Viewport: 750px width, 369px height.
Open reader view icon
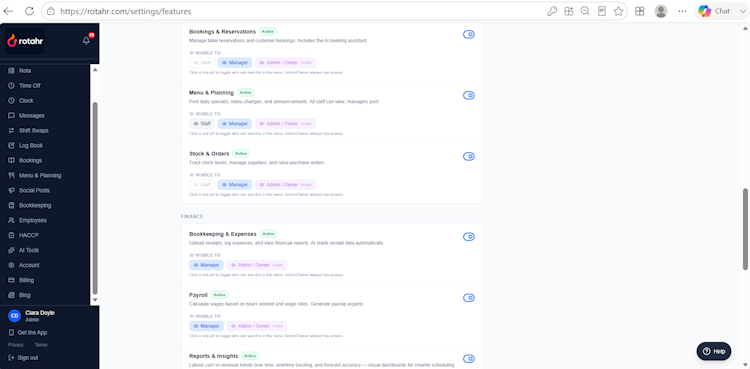click(602, 11)
